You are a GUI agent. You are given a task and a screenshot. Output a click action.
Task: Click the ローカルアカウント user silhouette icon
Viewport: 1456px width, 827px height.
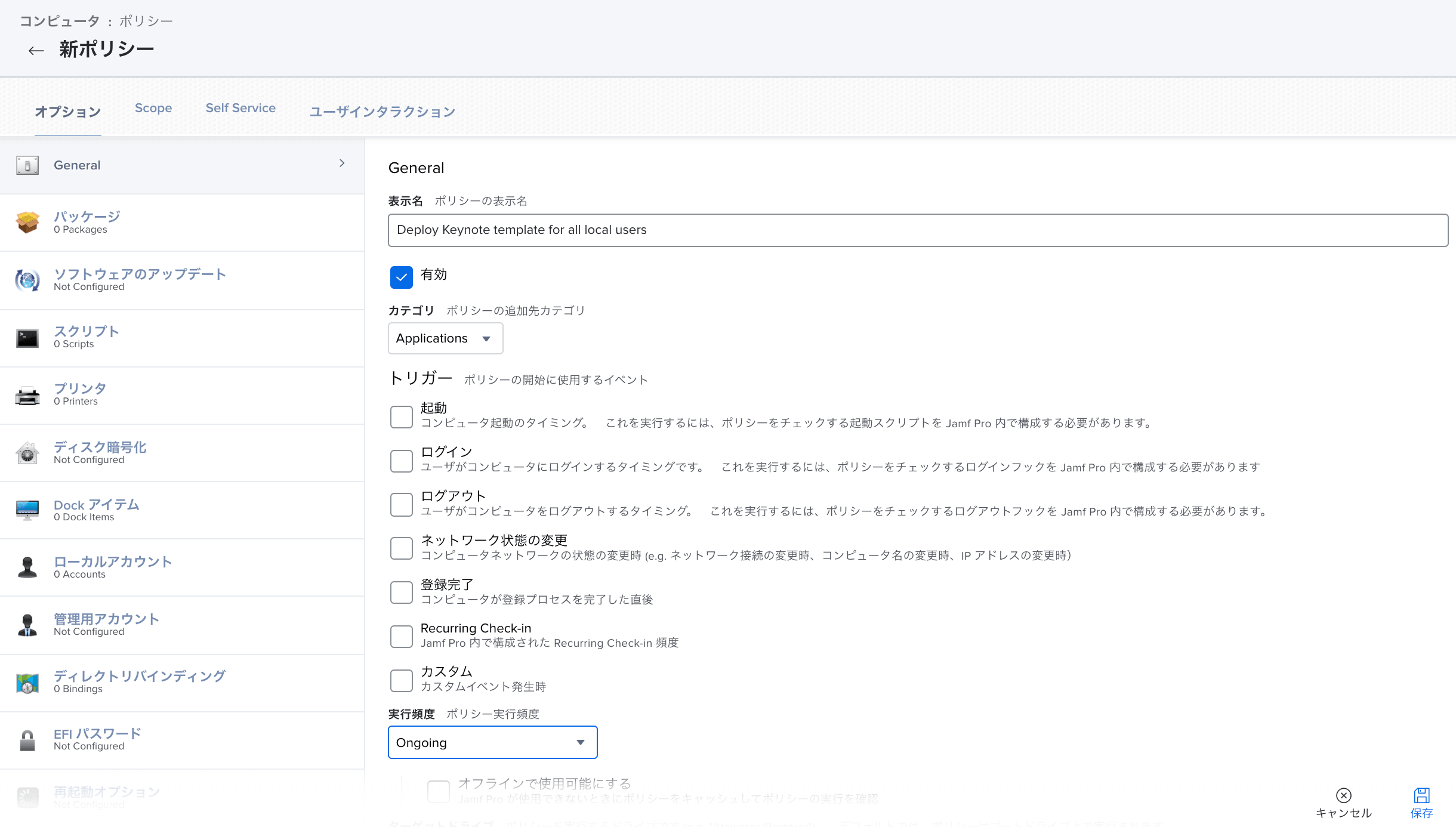pyautogui.click(x=27, y=567)
